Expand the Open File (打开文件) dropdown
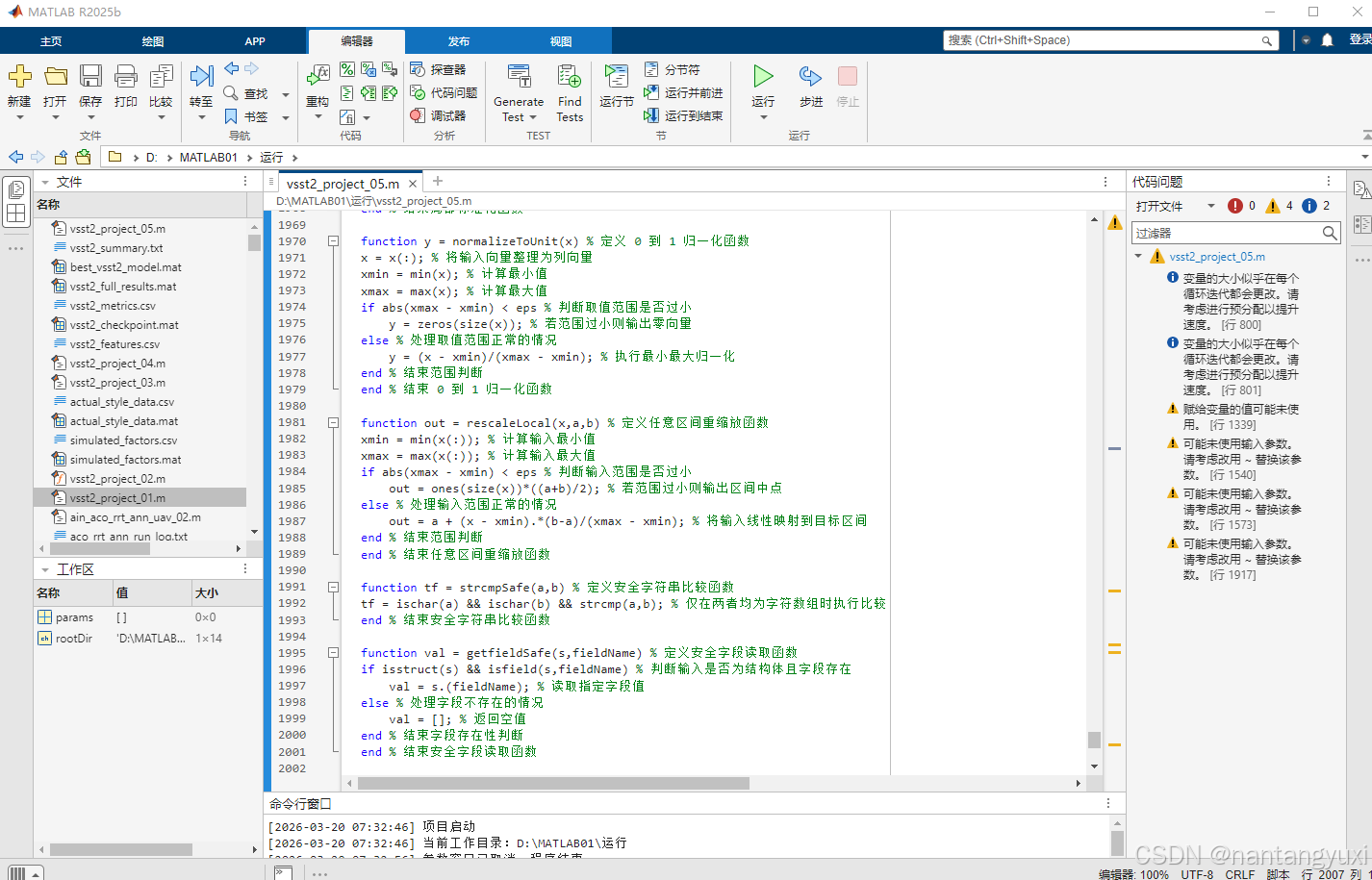The image size is (1372, 880). point(1210,206)
